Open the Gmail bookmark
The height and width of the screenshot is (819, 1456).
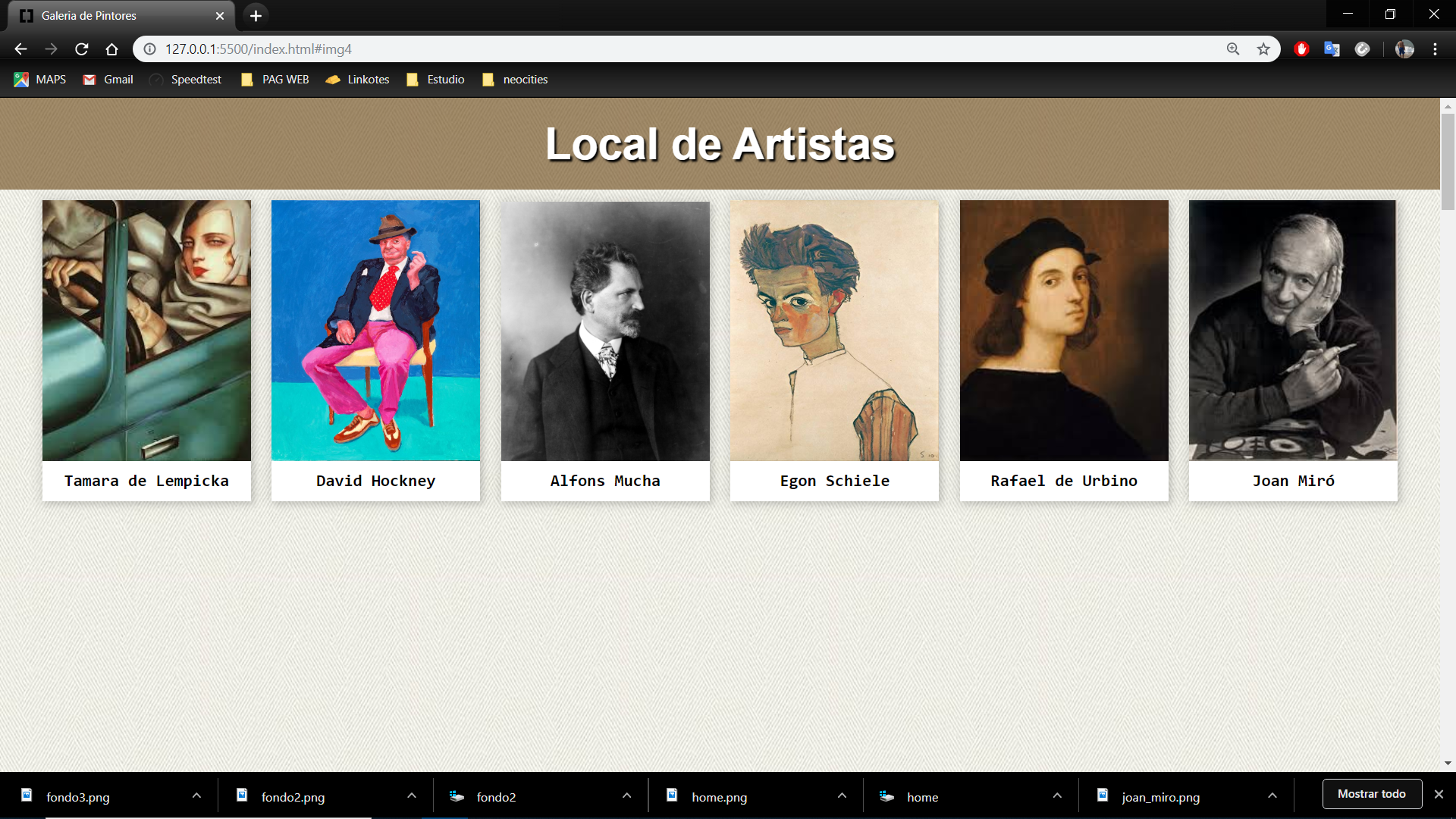tap(108, 80)
